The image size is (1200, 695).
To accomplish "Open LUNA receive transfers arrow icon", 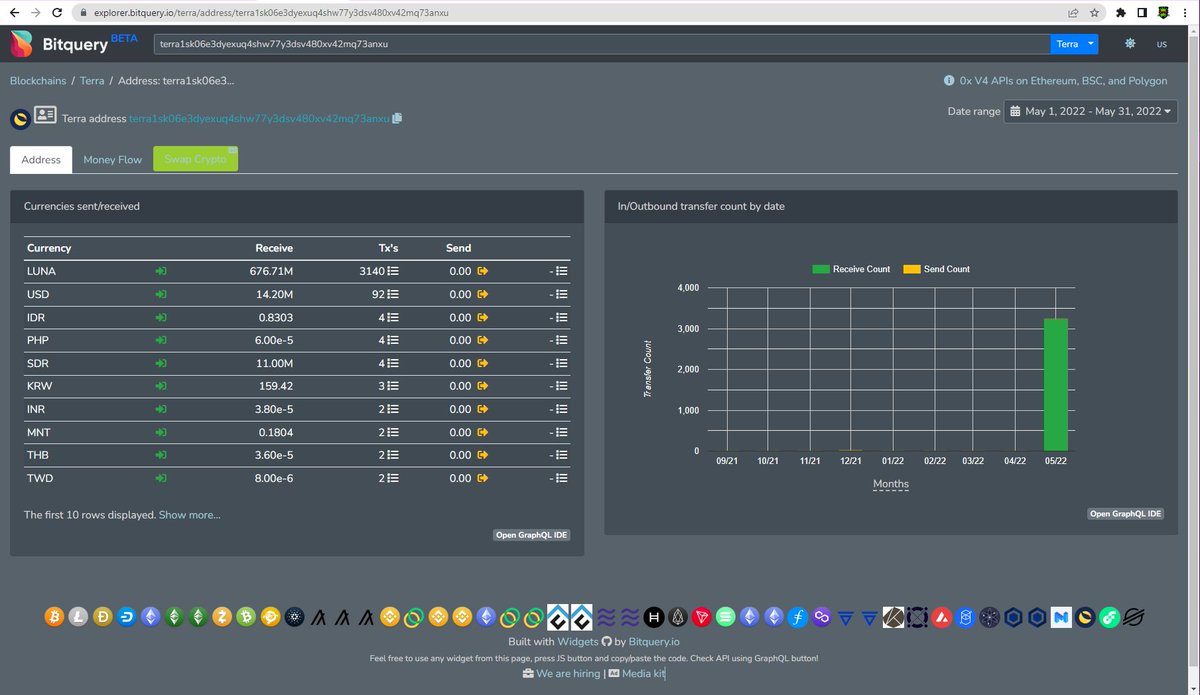I will pos(161,271).
